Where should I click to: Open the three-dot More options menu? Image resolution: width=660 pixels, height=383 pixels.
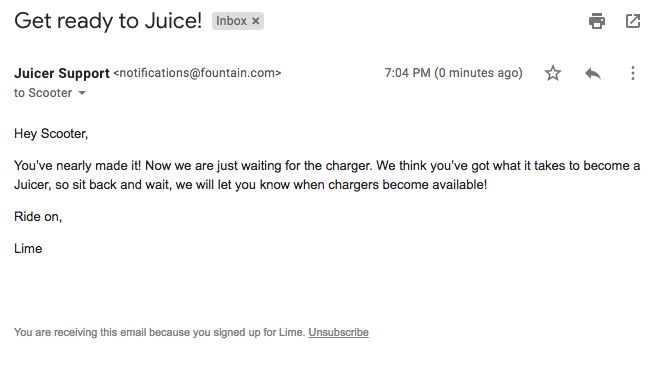633,73
